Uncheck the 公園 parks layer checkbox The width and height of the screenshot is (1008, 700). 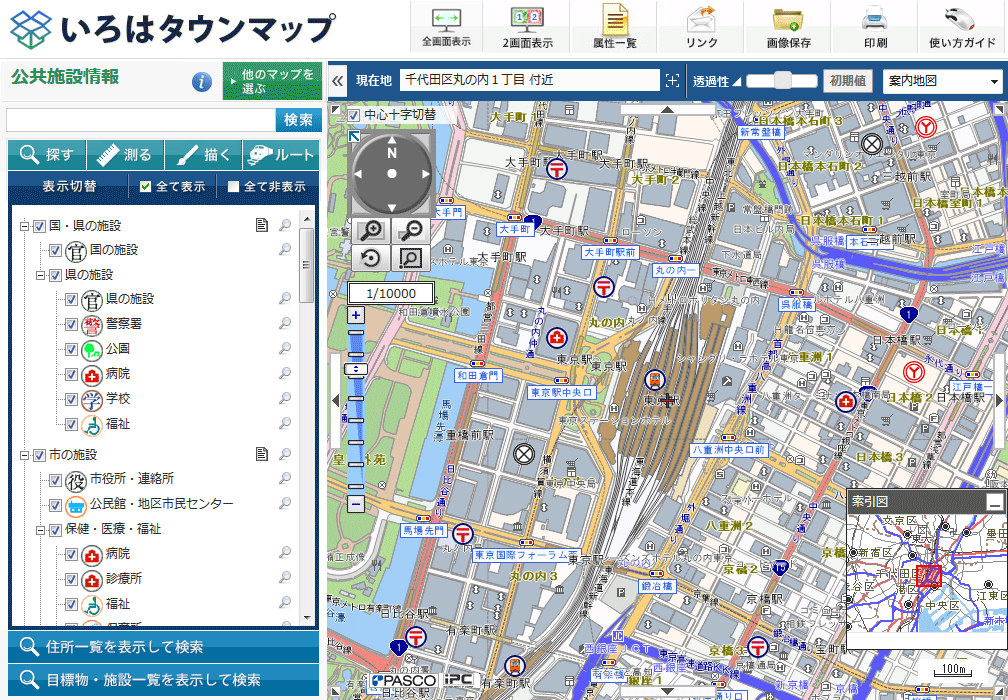[x=70, y=351]
